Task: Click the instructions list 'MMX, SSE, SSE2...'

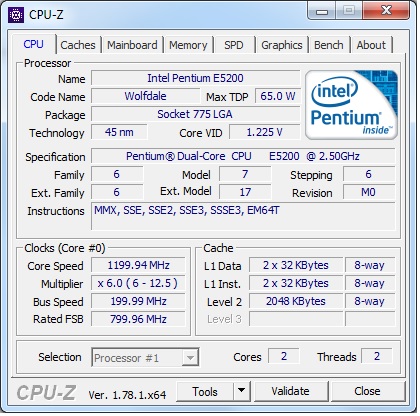Action: pos(243,216)
